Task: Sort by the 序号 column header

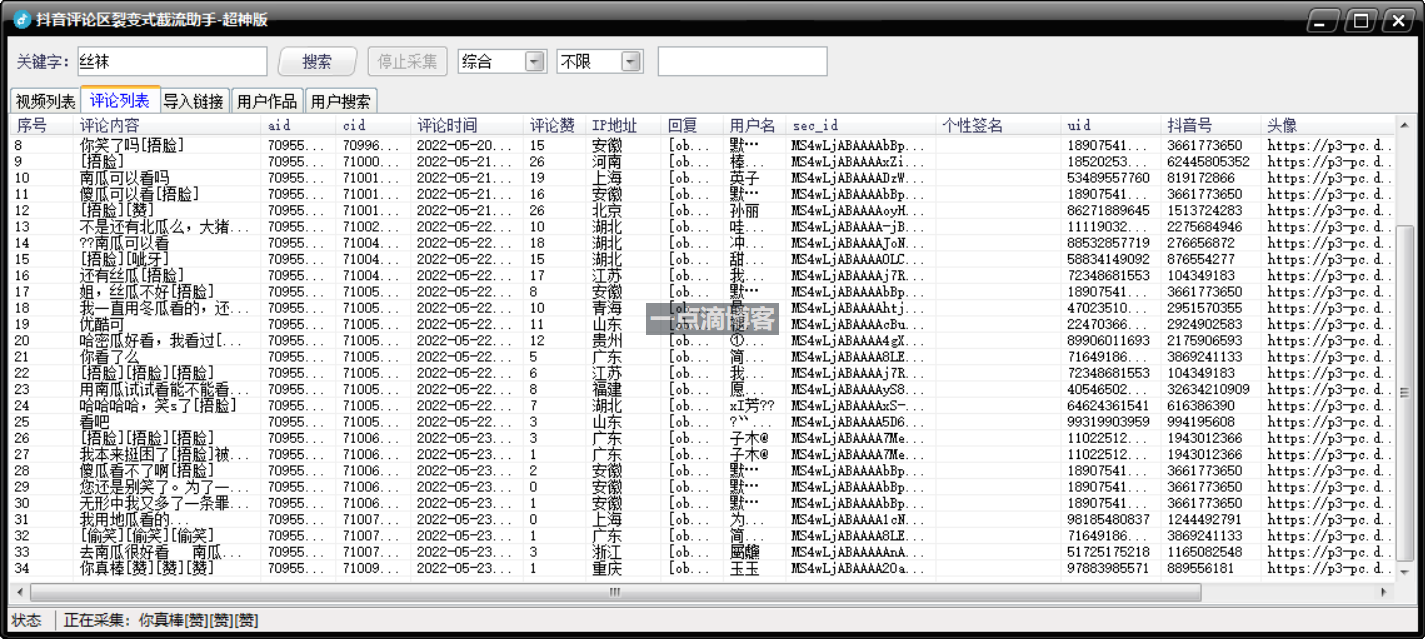Action: pos(41,126)
